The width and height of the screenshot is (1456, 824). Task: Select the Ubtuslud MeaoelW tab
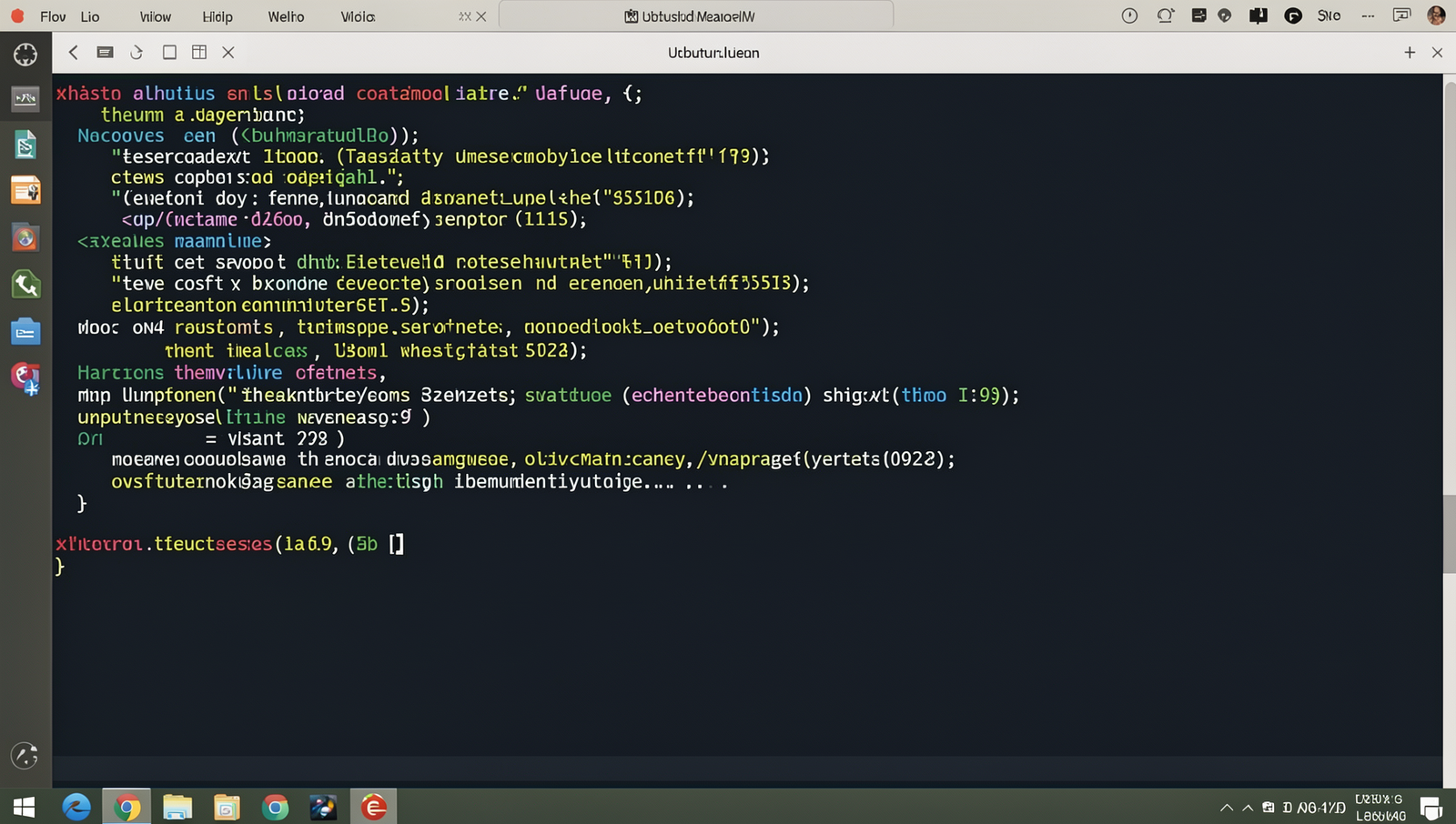pos(696,16)
